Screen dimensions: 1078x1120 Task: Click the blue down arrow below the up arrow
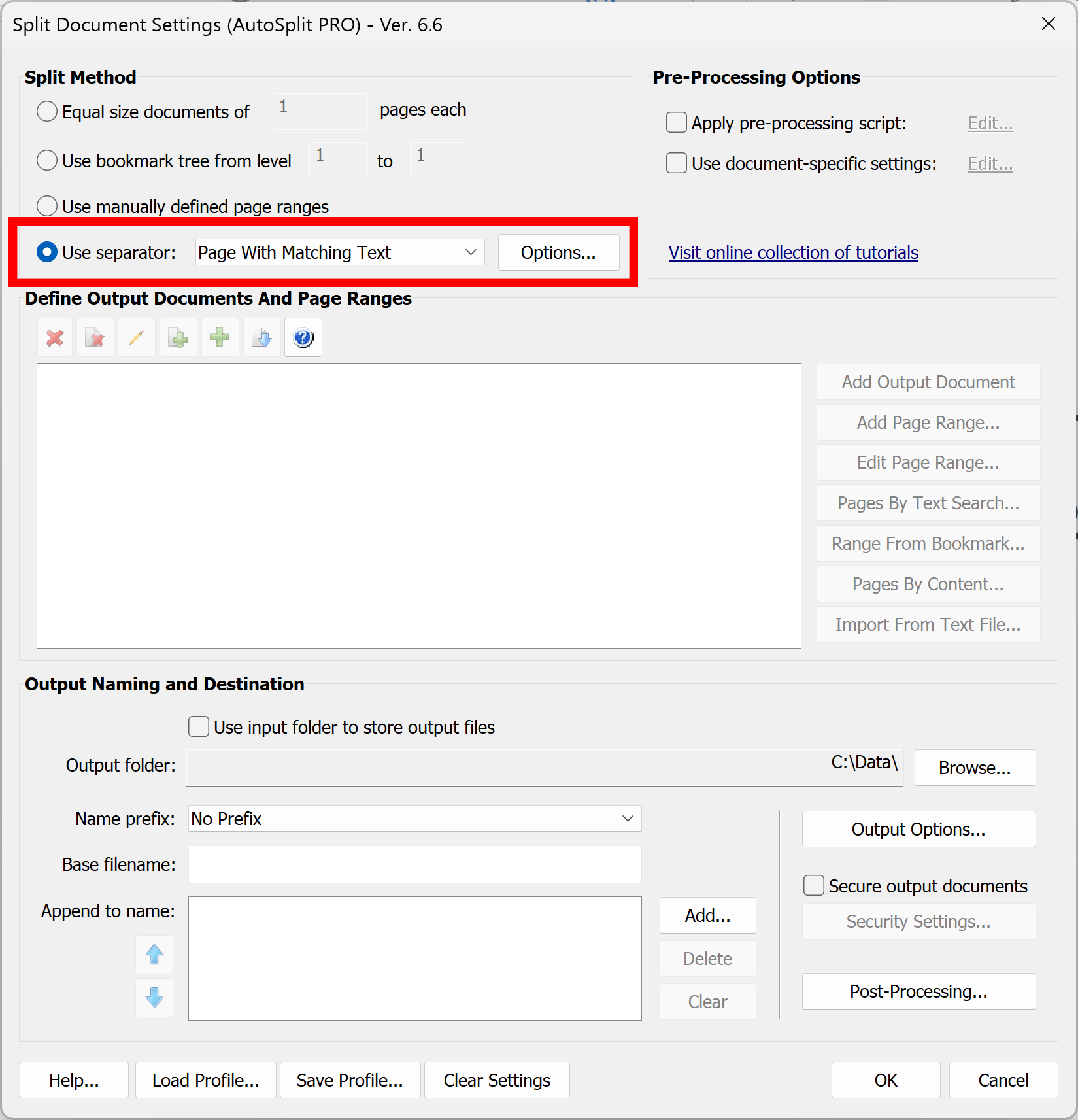click(x=154, y=998)
